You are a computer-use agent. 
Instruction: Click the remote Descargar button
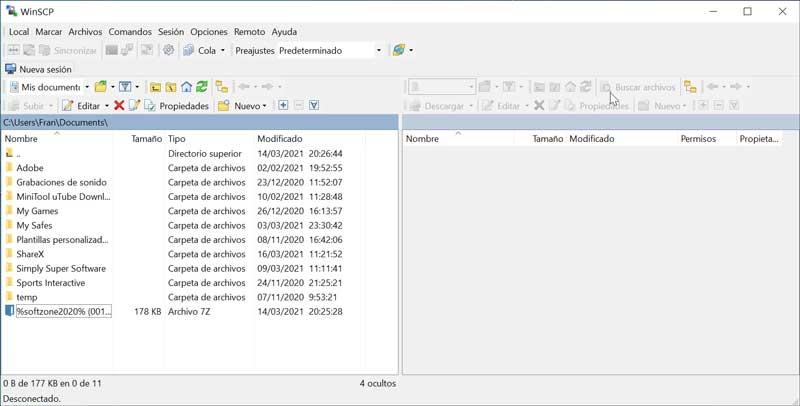pyautogui.click(x=437, y=106)
